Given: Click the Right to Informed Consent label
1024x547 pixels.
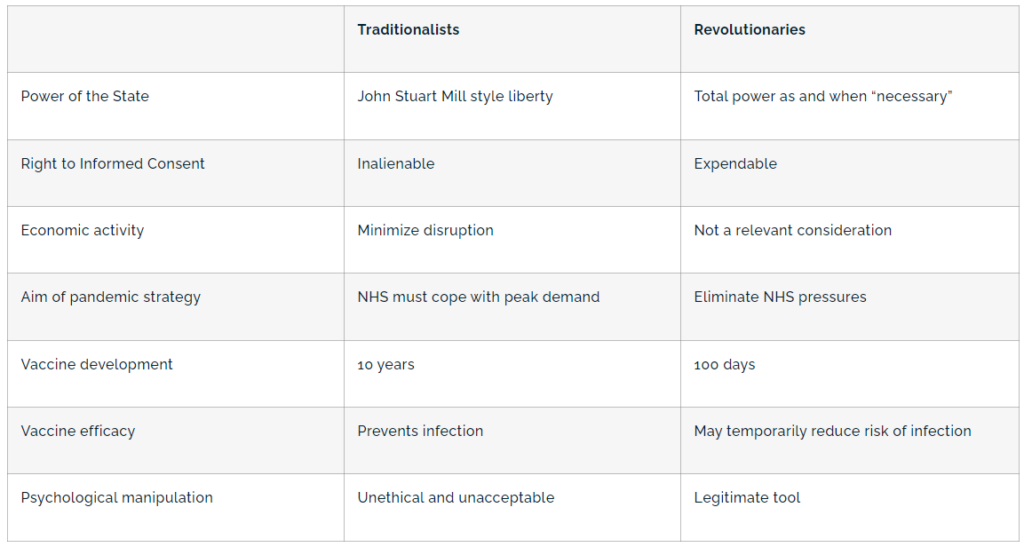Looking at the screenshot, I should click(x=113, y=164).
